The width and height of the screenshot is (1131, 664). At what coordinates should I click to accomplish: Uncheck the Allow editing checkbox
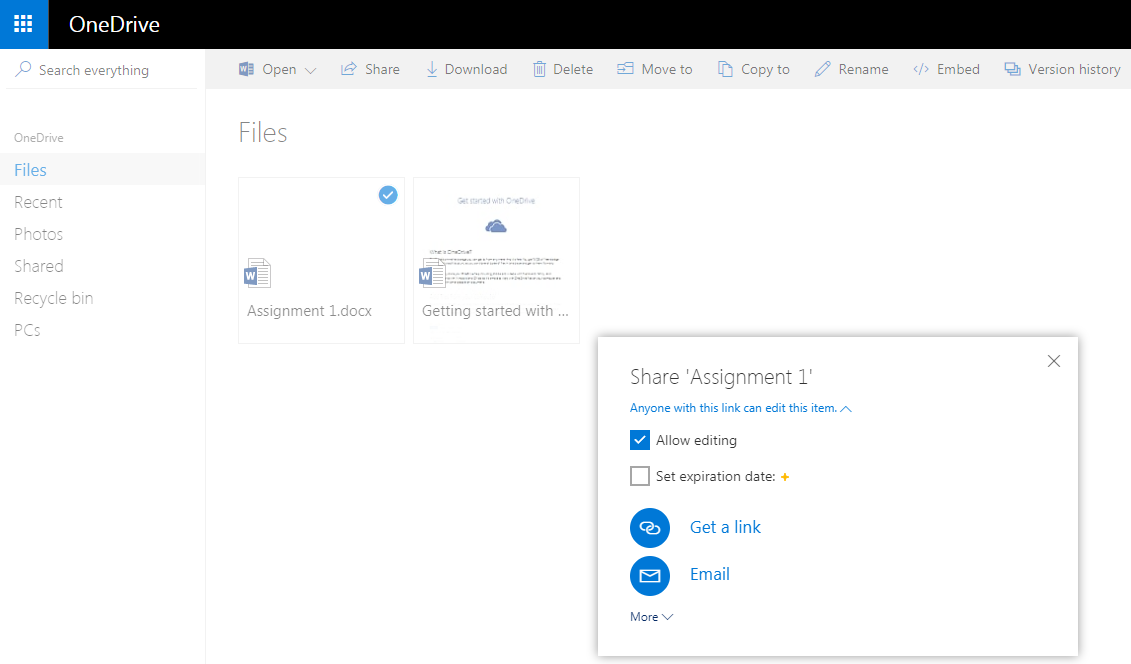point(640,440)
